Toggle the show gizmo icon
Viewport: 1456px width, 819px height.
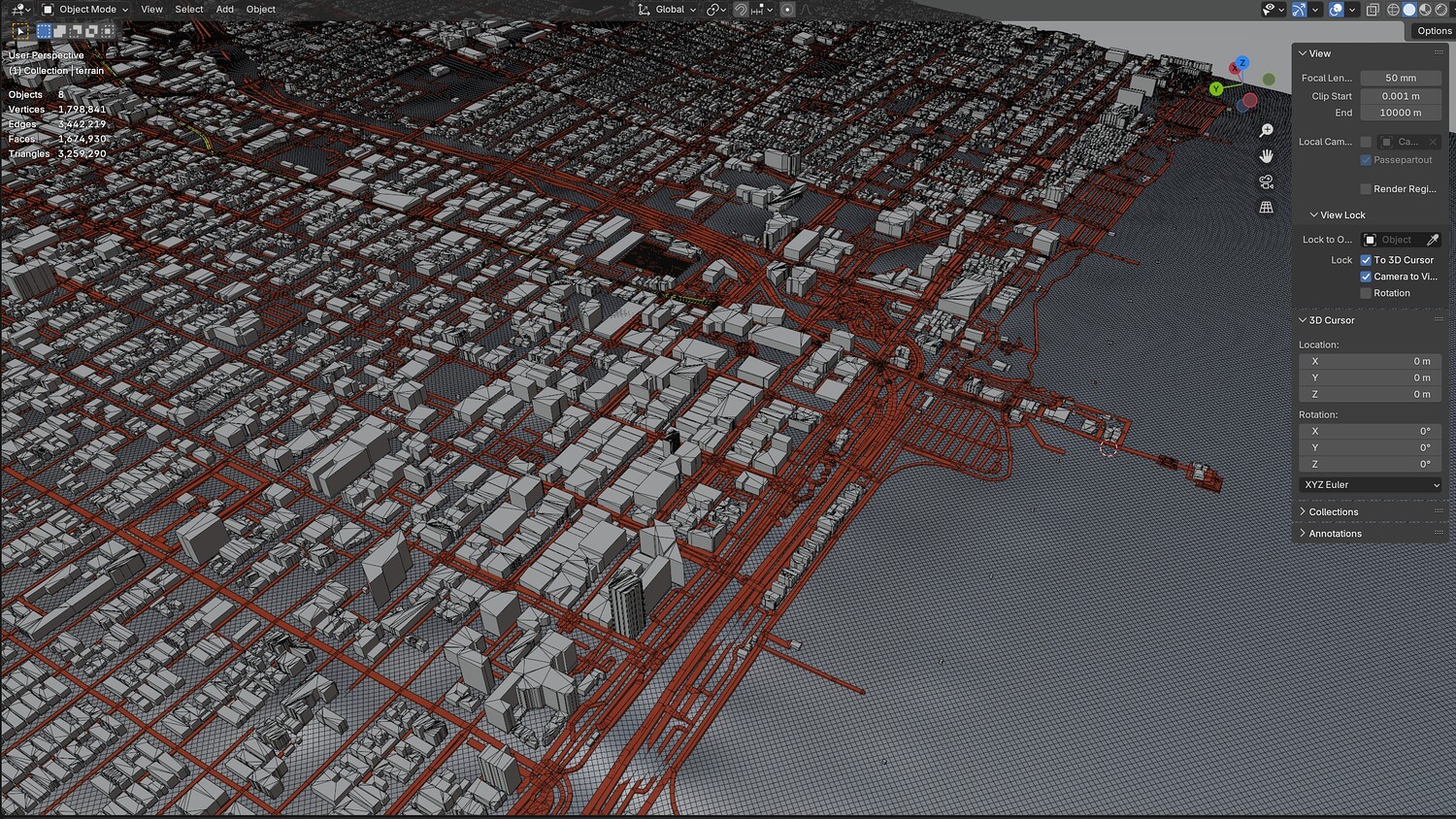1299,10
